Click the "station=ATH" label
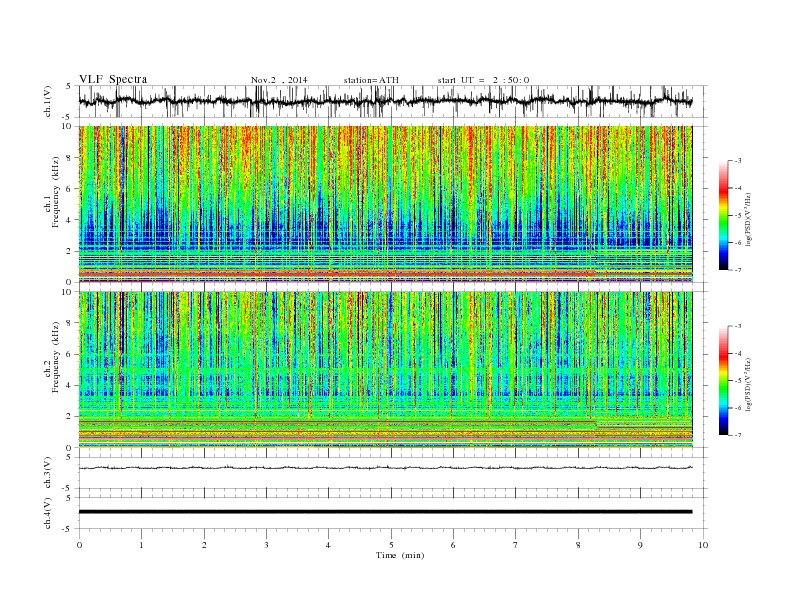This screenshot has height=612, width=792. pos(371,80)
